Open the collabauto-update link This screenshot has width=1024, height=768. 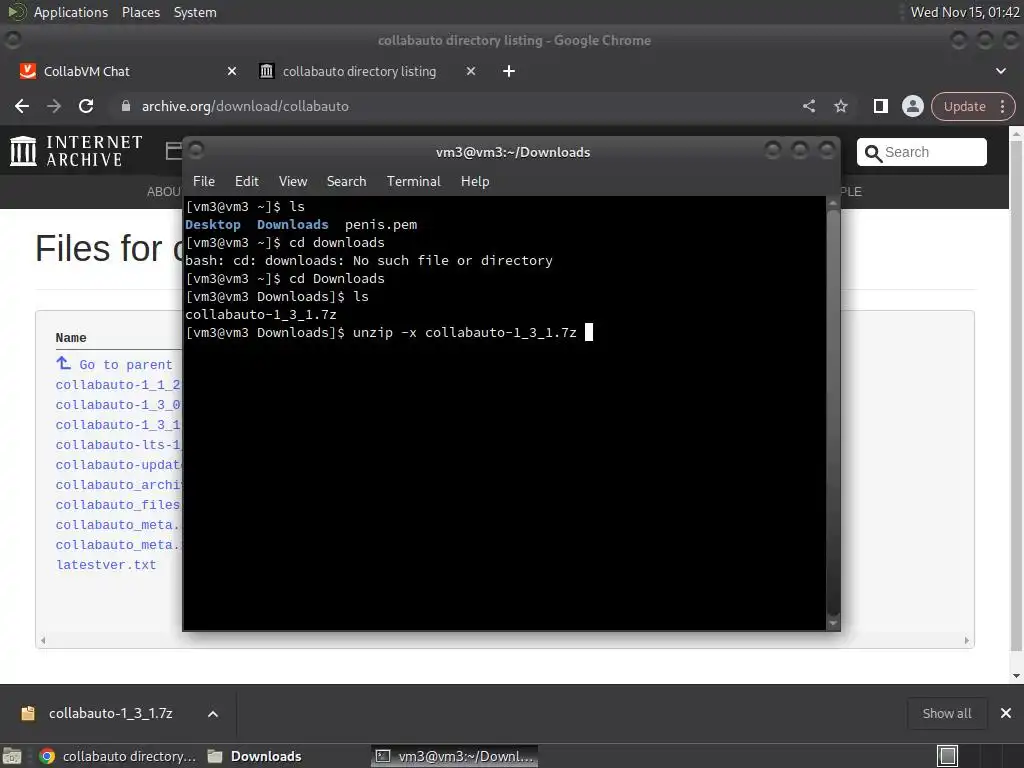coord(118,465)
